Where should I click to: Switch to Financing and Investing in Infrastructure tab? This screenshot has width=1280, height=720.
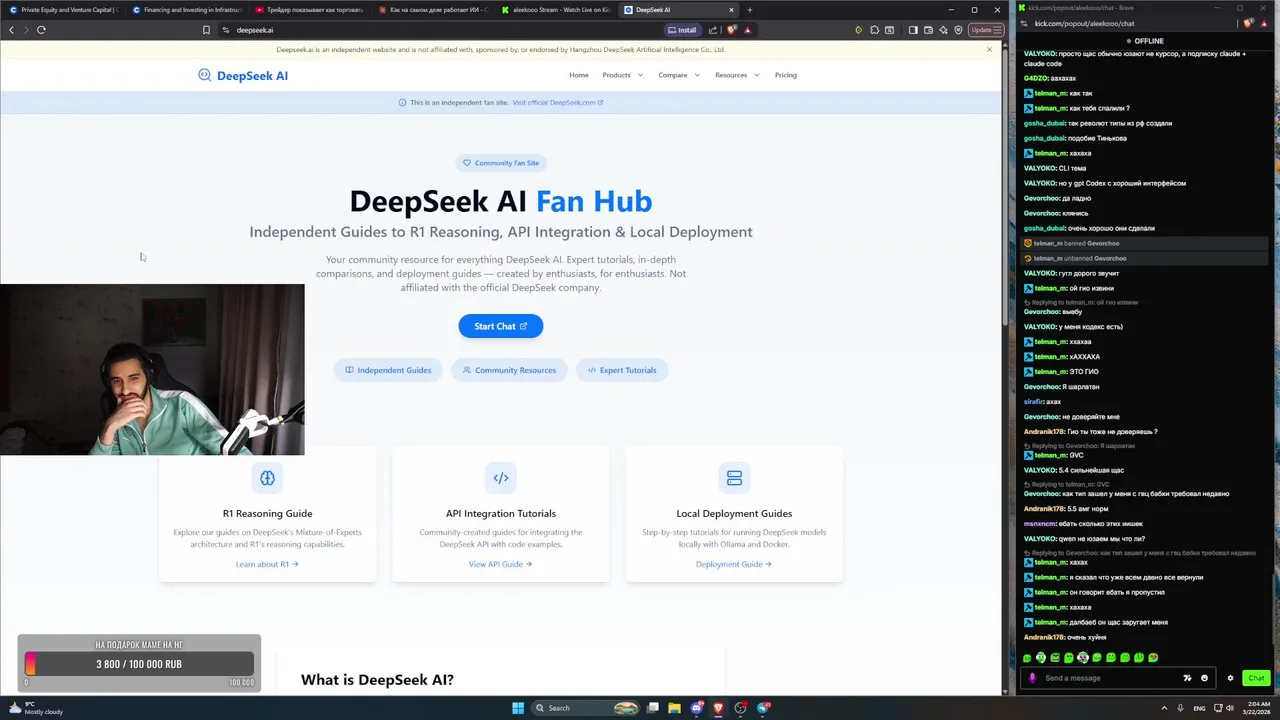(188, 10)
